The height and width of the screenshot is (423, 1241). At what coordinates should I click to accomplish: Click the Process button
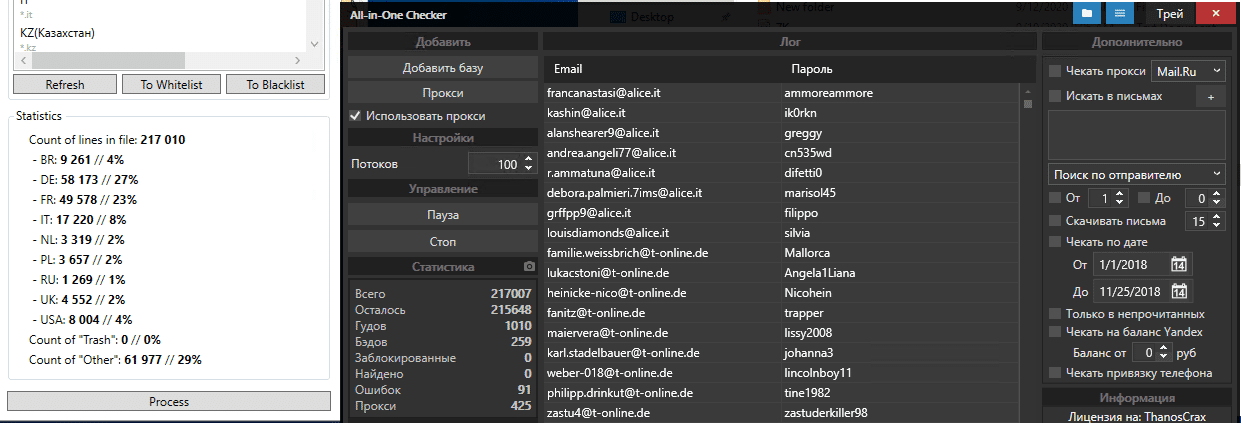click(169, 401)
